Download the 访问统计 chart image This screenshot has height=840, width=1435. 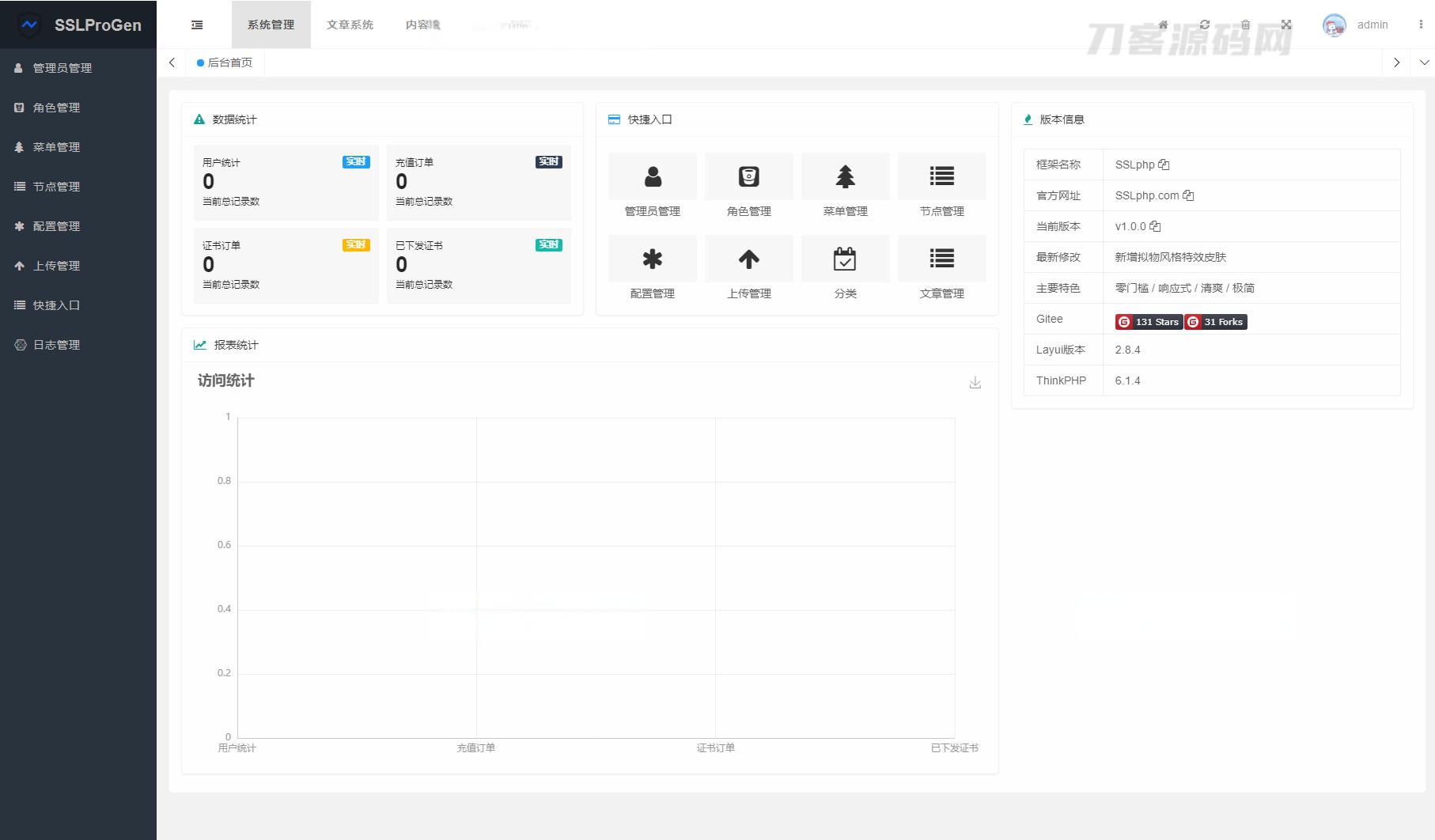(x=975, y=383)
